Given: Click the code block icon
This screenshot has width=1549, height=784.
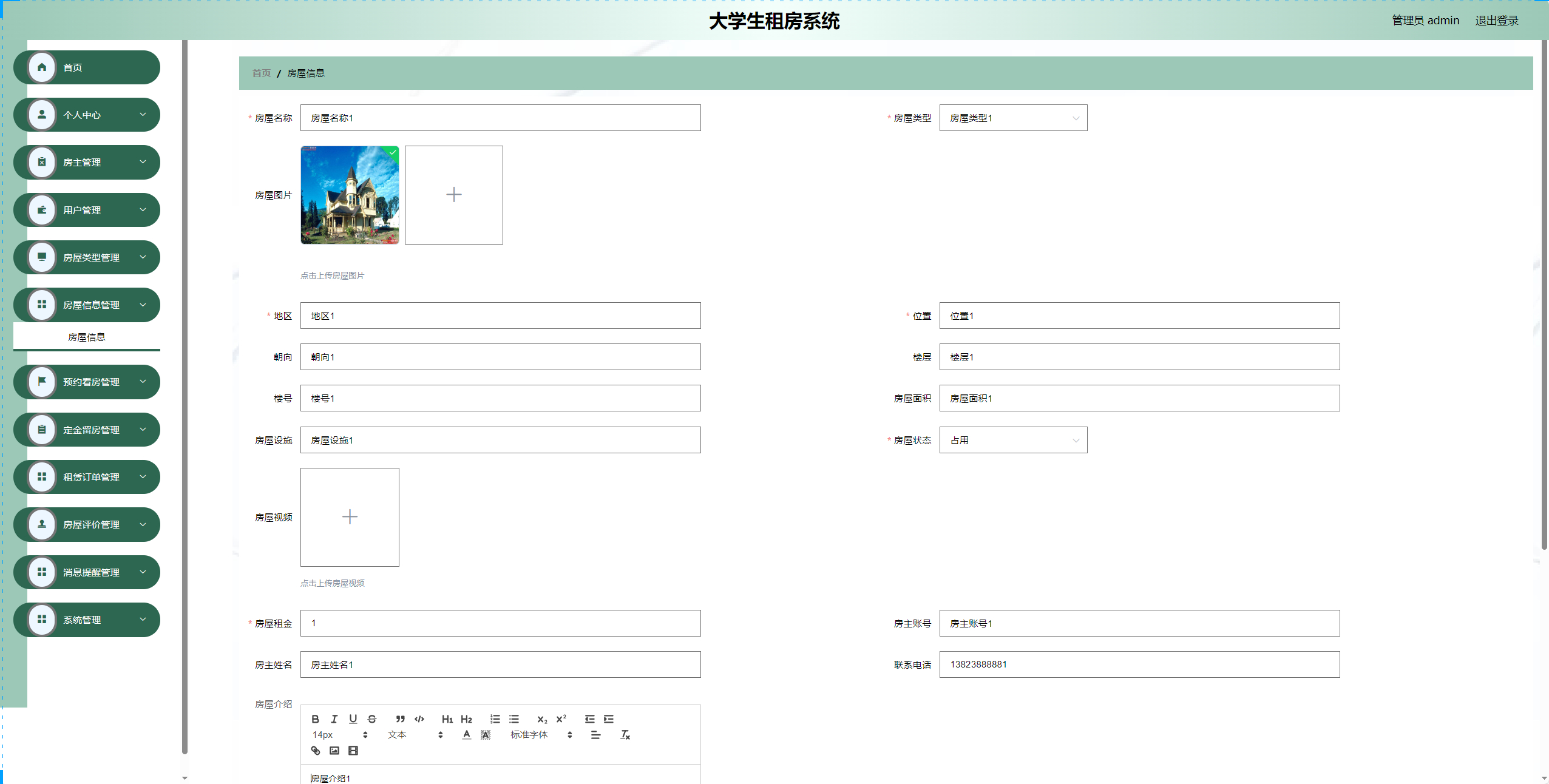Looking at the screenshot, I should (419, 719).
